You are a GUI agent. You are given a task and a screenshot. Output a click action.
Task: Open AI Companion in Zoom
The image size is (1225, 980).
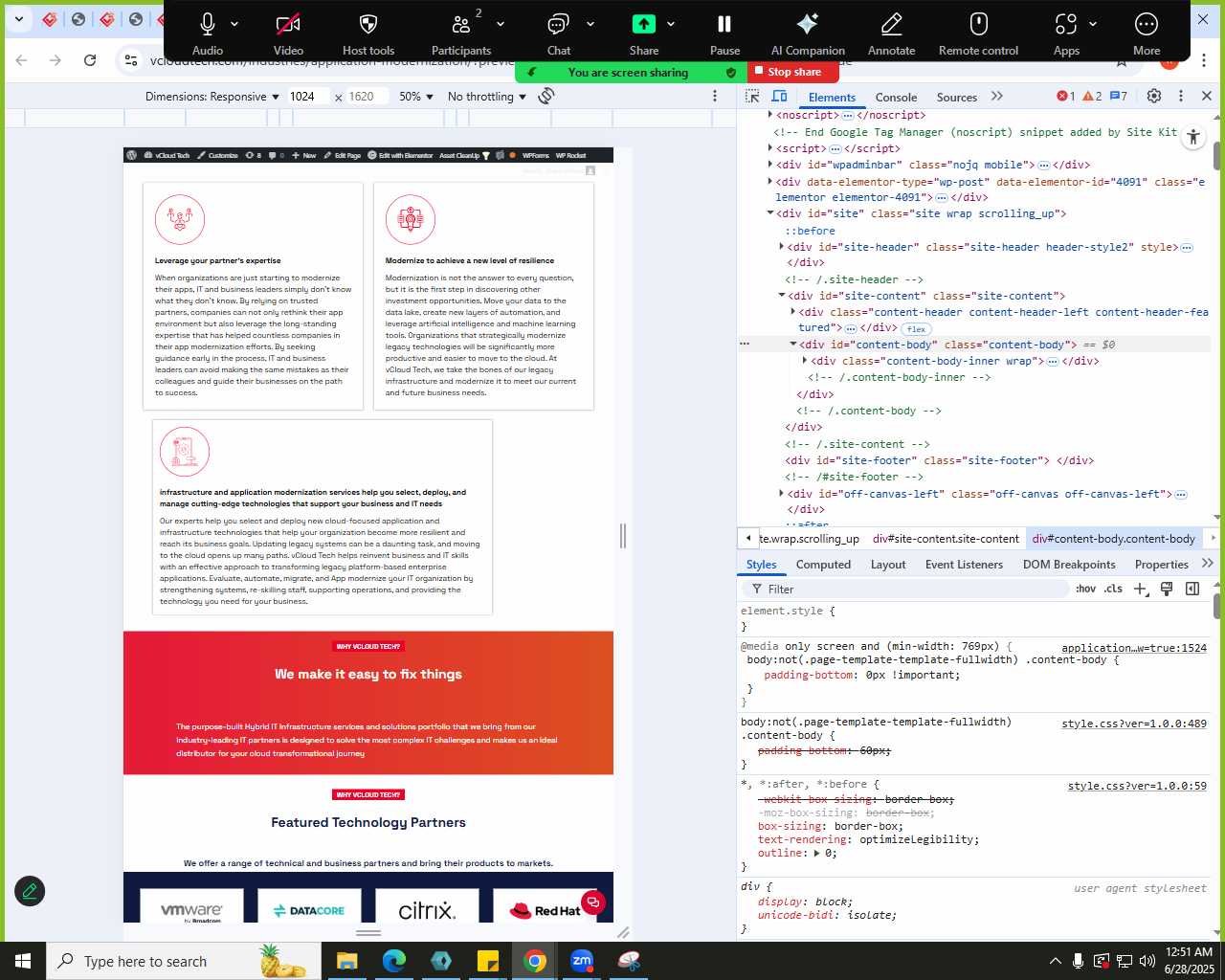[808, 33]
